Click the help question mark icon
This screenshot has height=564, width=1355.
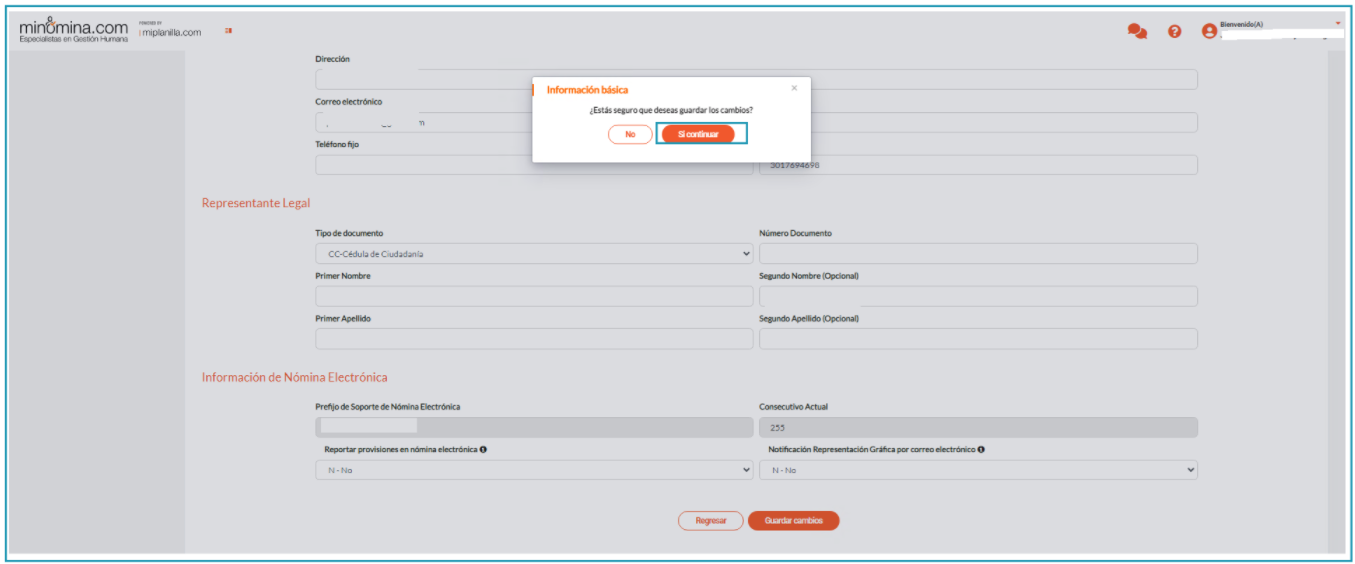1175,31
